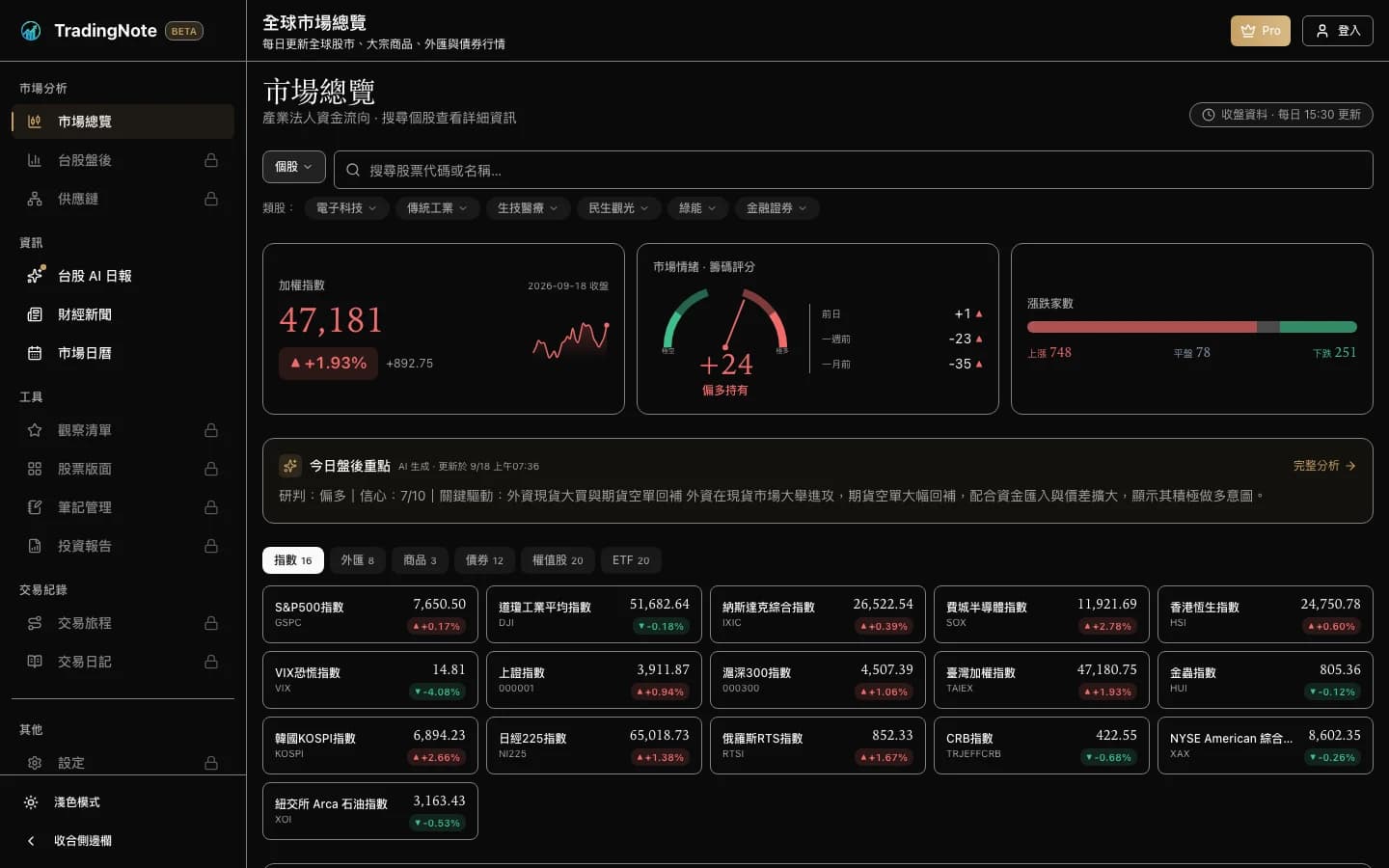Click the 觀察清單 star icon

pos(35,430)
